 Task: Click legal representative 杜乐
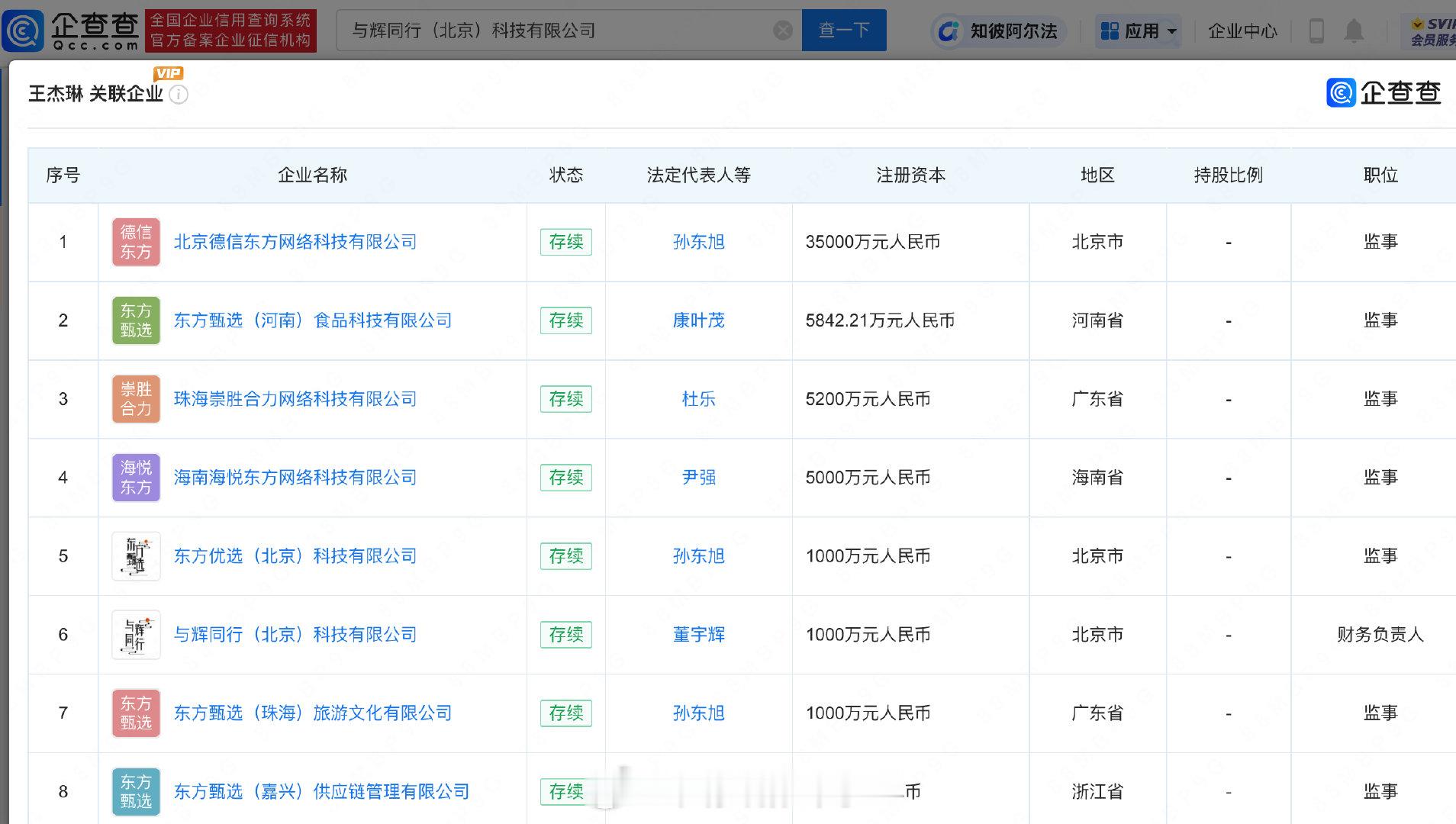pyautogui.click(x=698, y=399)
